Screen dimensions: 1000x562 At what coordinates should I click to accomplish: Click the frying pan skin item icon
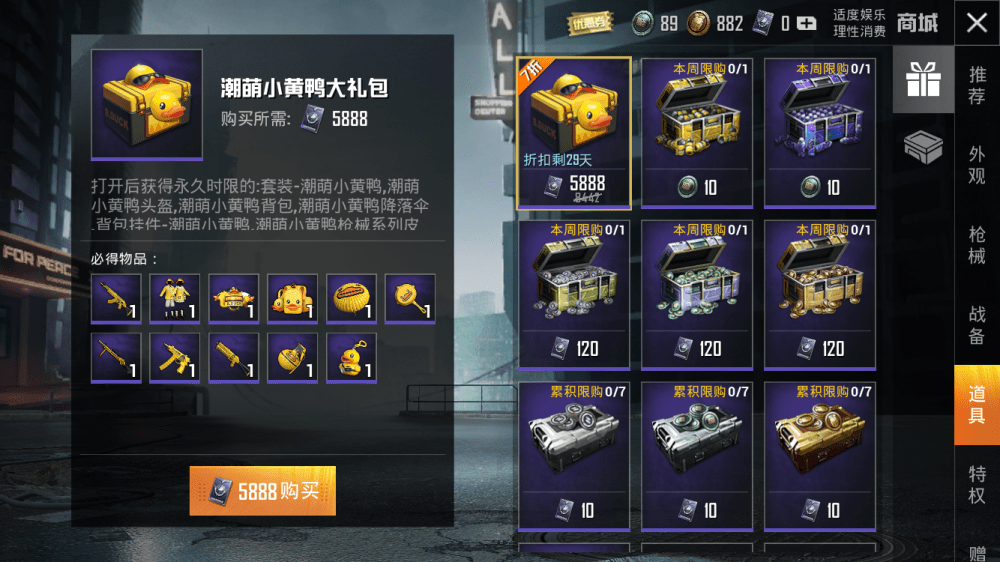click(409, 299)
